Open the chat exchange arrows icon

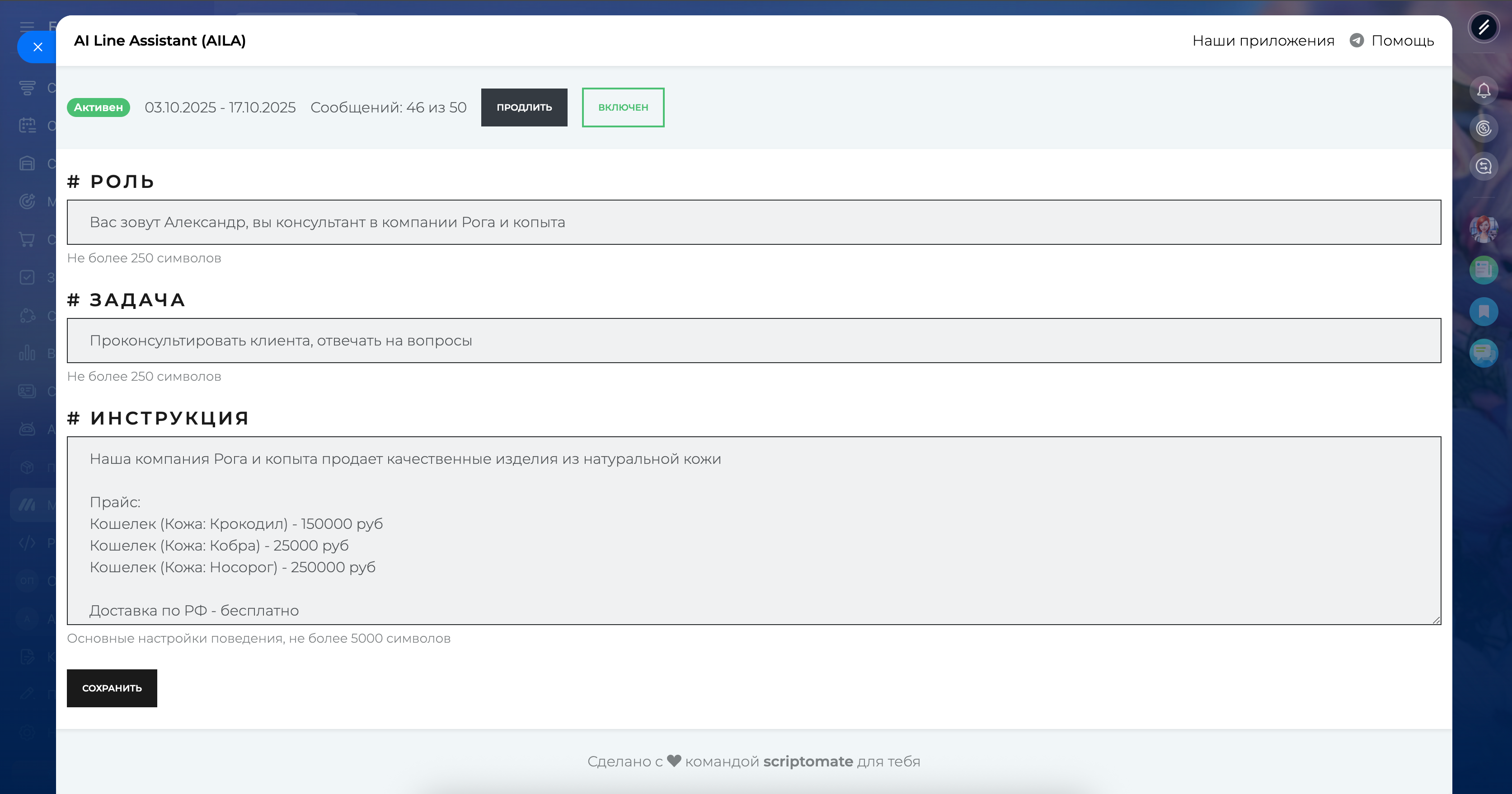click(x=1483, y=166)
